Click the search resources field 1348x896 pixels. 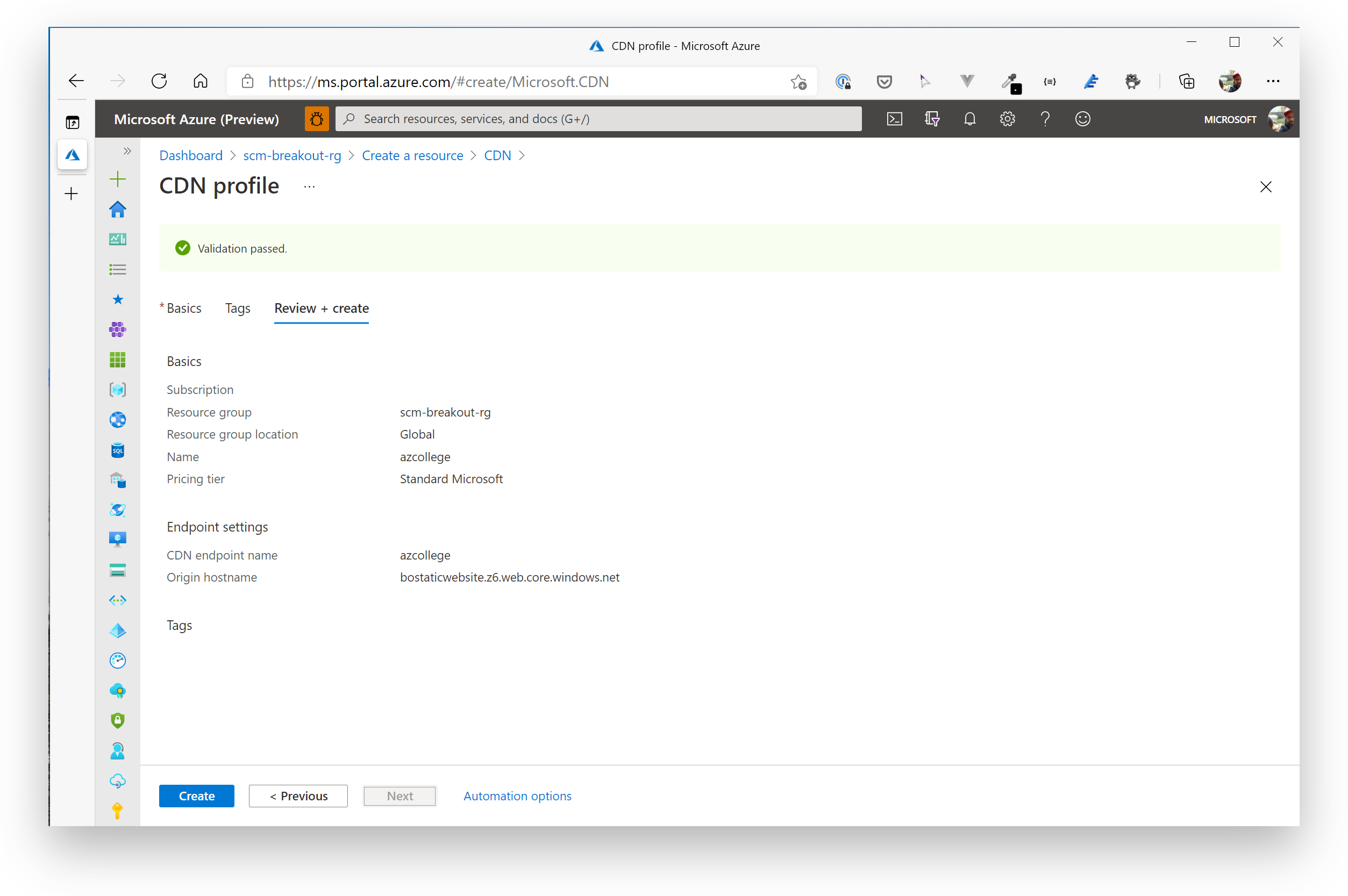point(597,119)
